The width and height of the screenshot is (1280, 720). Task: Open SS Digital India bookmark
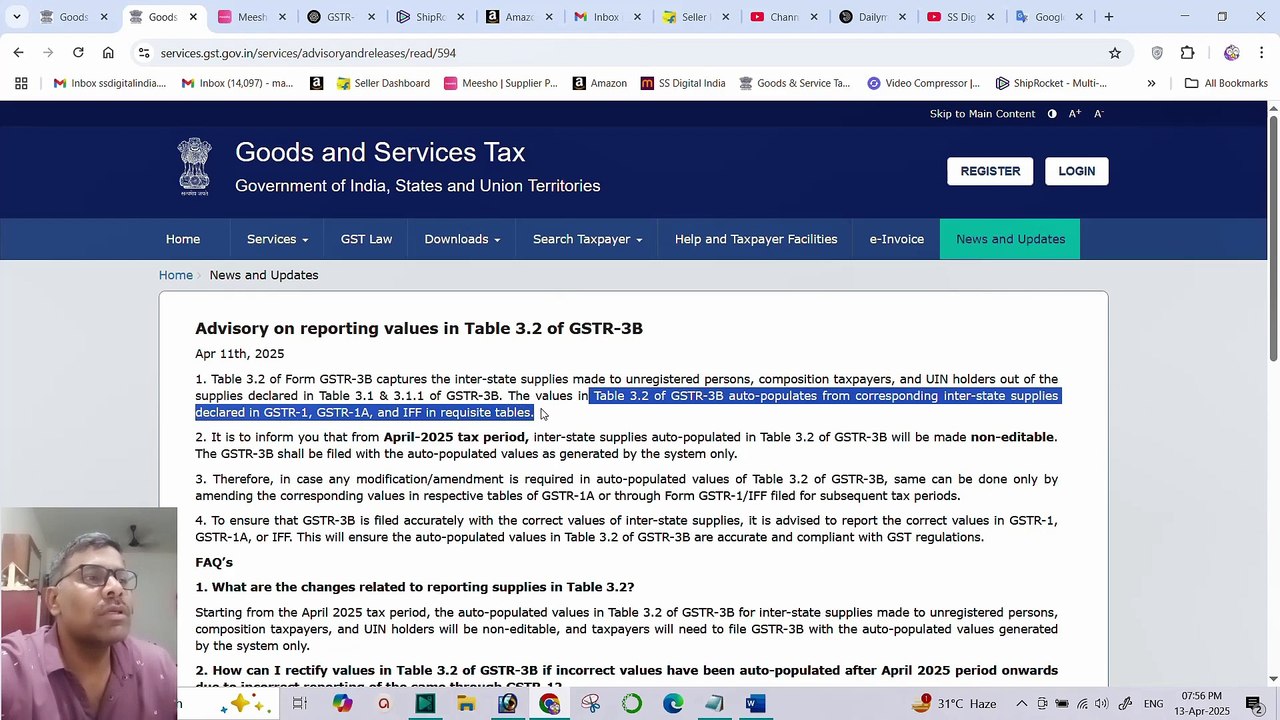click(x=683, y=83)
